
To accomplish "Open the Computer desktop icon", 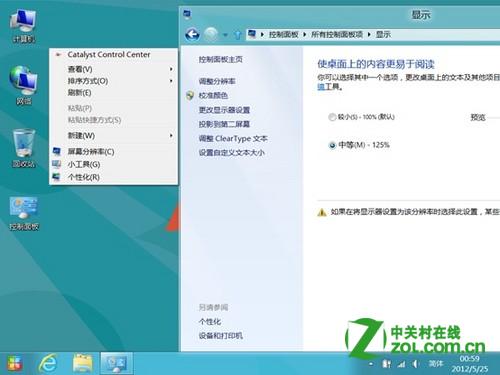I will point(23,25).
